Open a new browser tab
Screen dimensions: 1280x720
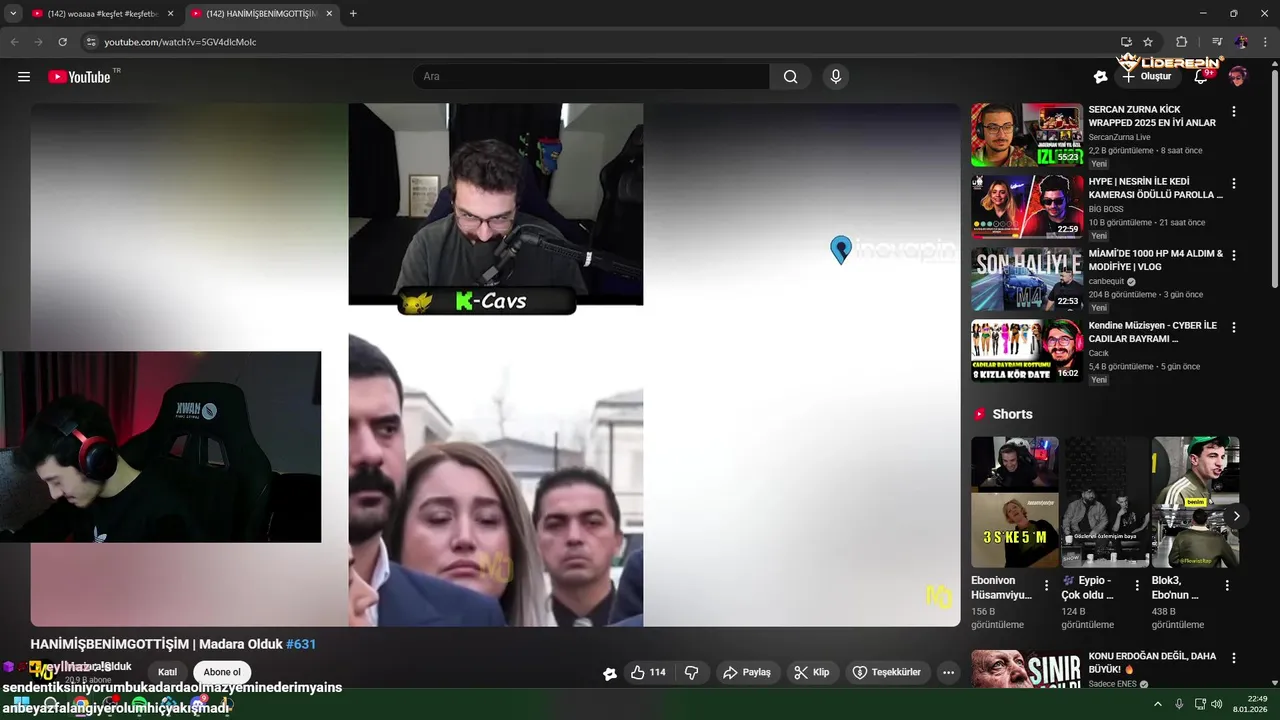pyautogui.click(x=353, y=14)
